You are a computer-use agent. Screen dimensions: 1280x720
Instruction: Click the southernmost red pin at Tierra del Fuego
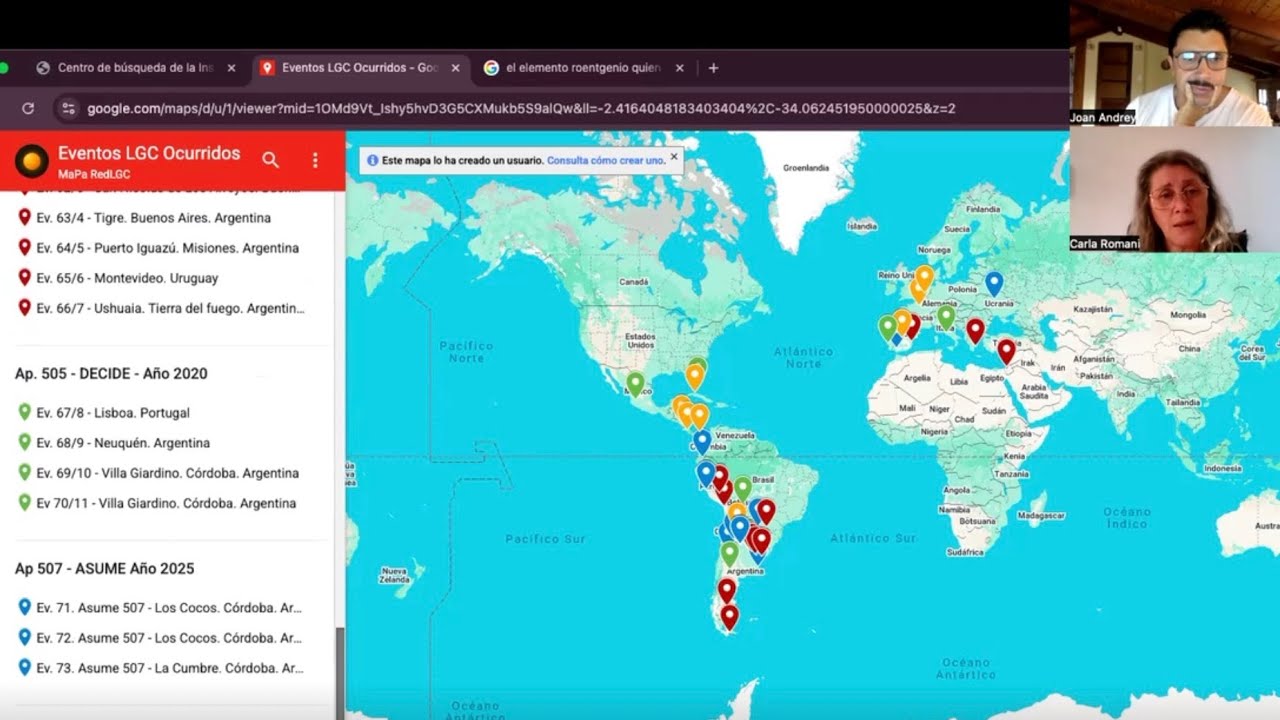(x=729, y=617)
